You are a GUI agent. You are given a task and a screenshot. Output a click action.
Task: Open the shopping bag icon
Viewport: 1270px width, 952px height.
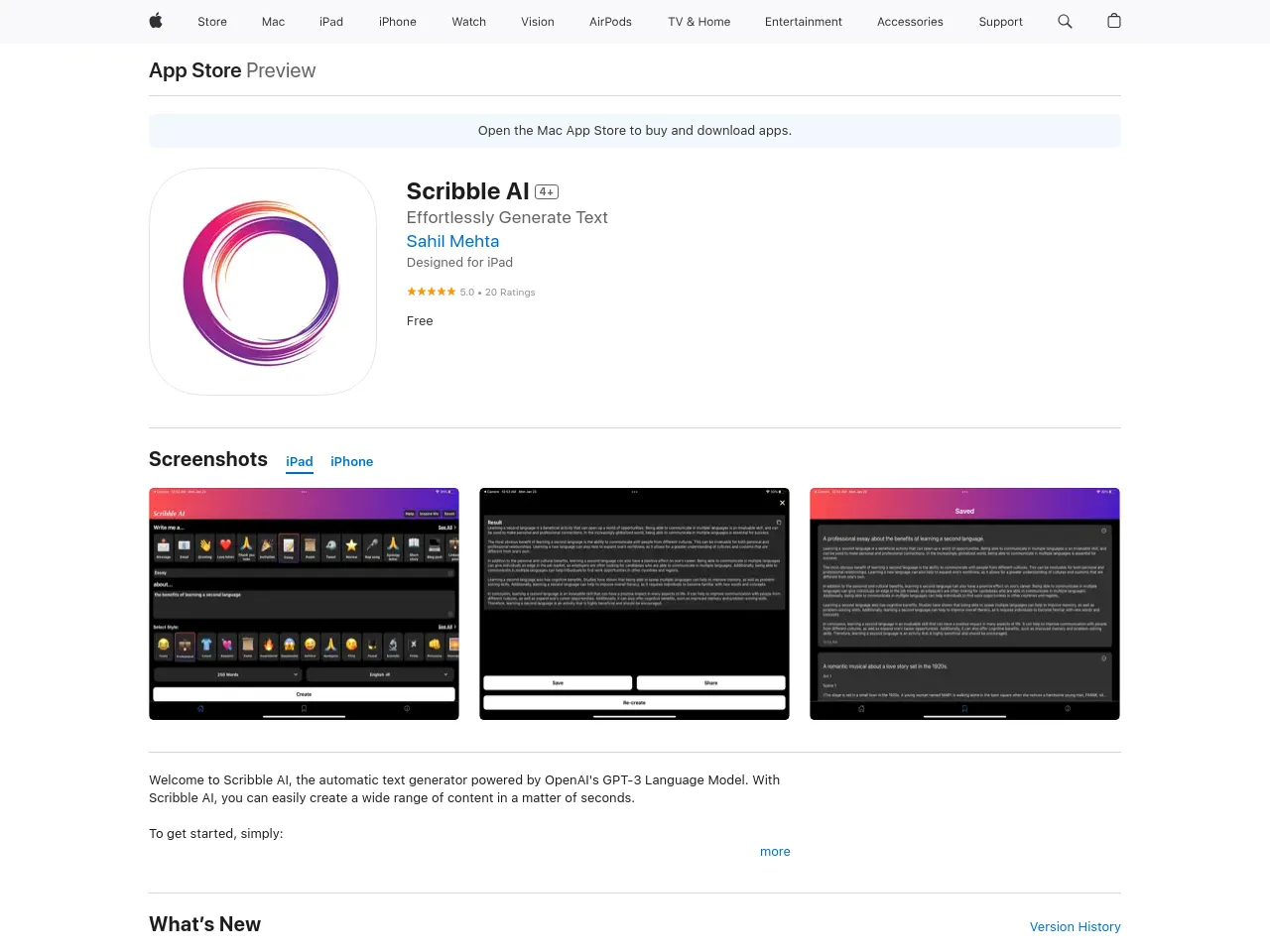pos(1114,21)
